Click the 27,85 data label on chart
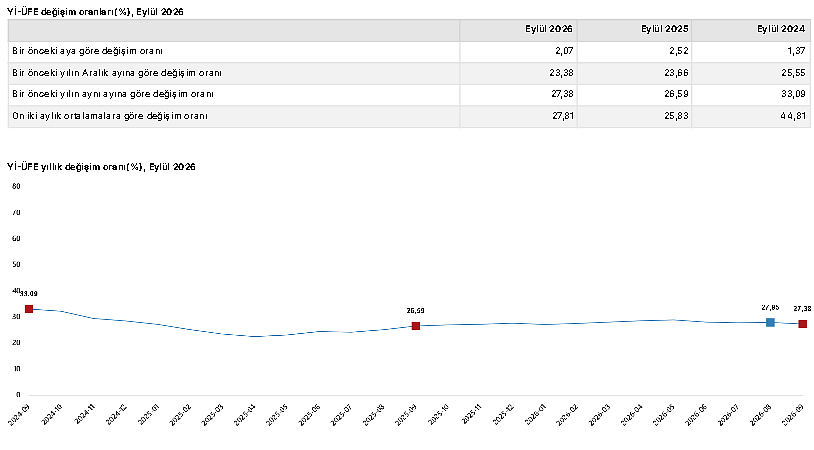814x450 pixels. [770, 308]
